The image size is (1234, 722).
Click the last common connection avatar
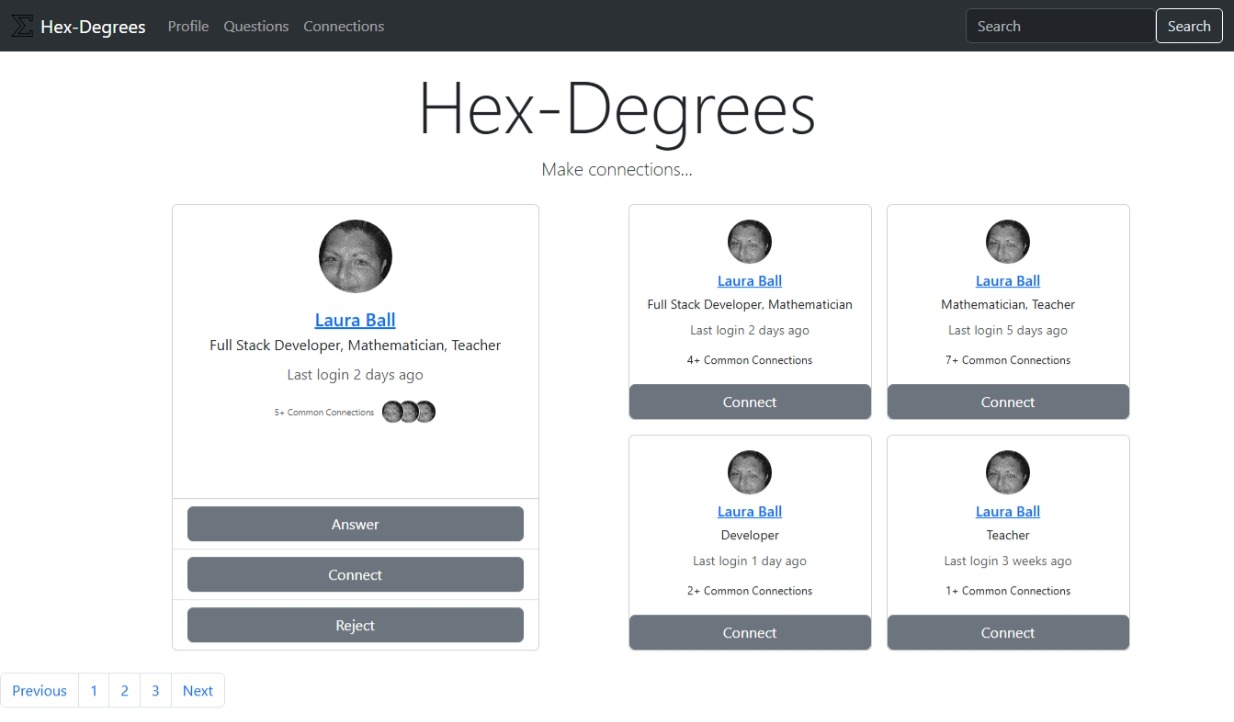pyautogui.click(x=425, y=411)
